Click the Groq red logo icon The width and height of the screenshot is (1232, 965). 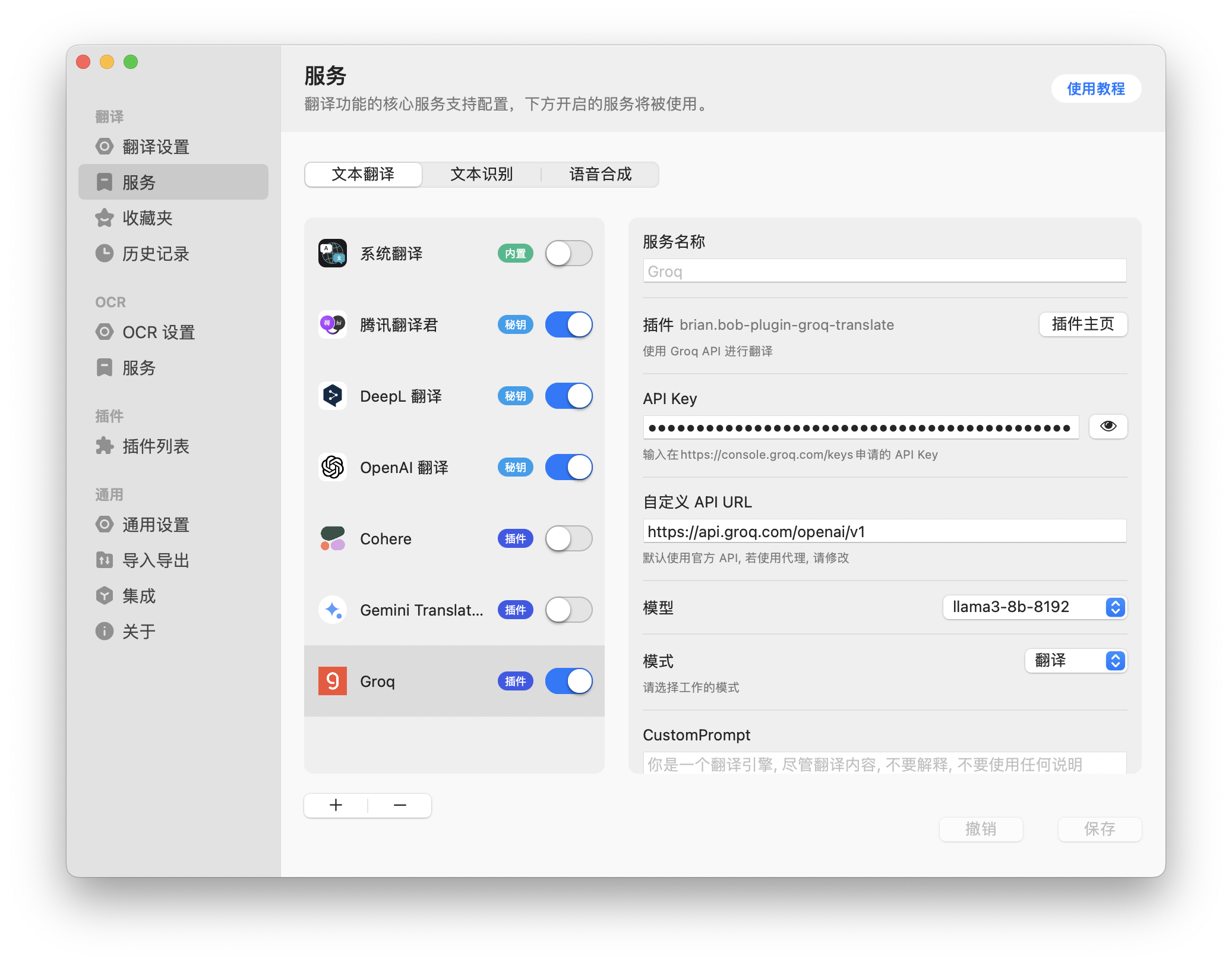tap(333, 681)
